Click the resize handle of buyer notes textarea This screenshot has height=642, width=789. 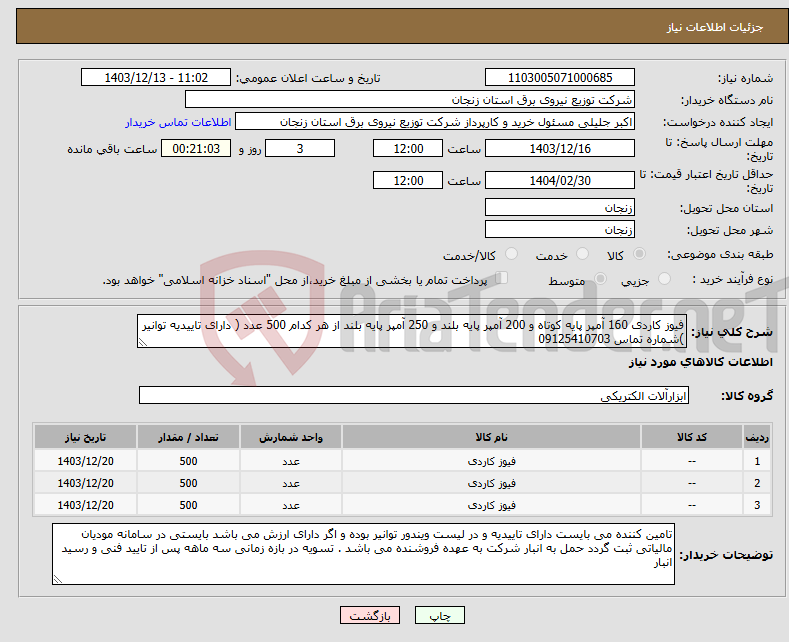(57, 580)
